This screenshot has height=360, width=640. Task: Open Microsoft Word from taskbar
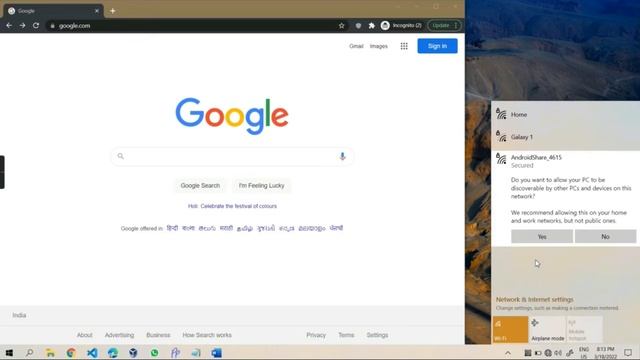click(x=217, y=353)
